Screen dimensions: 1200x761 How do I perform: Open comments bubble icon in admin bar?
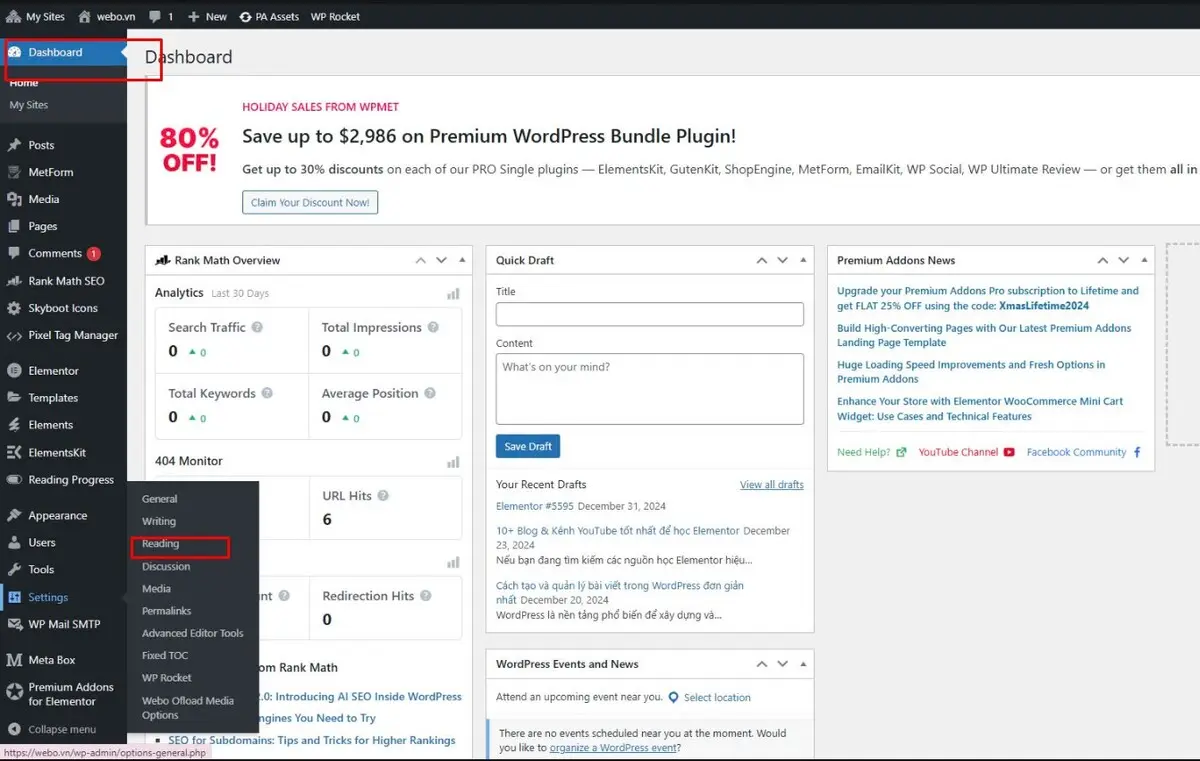154,17
